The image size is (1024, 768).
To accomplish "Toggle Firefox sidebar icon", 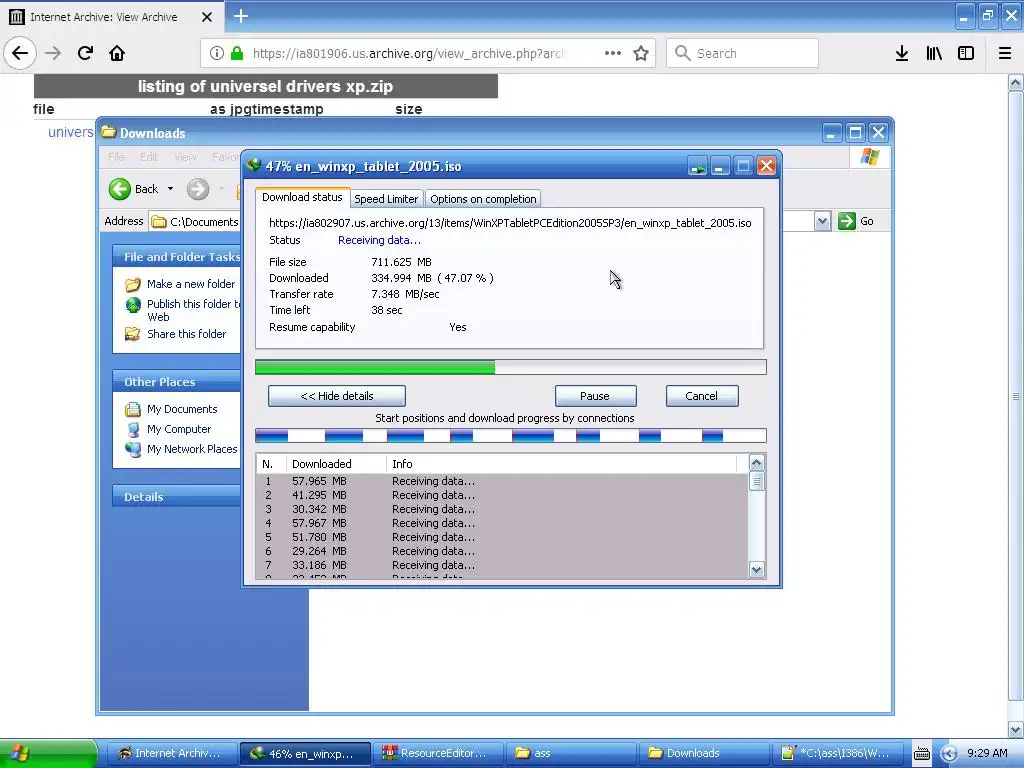I will coord(966,53).
